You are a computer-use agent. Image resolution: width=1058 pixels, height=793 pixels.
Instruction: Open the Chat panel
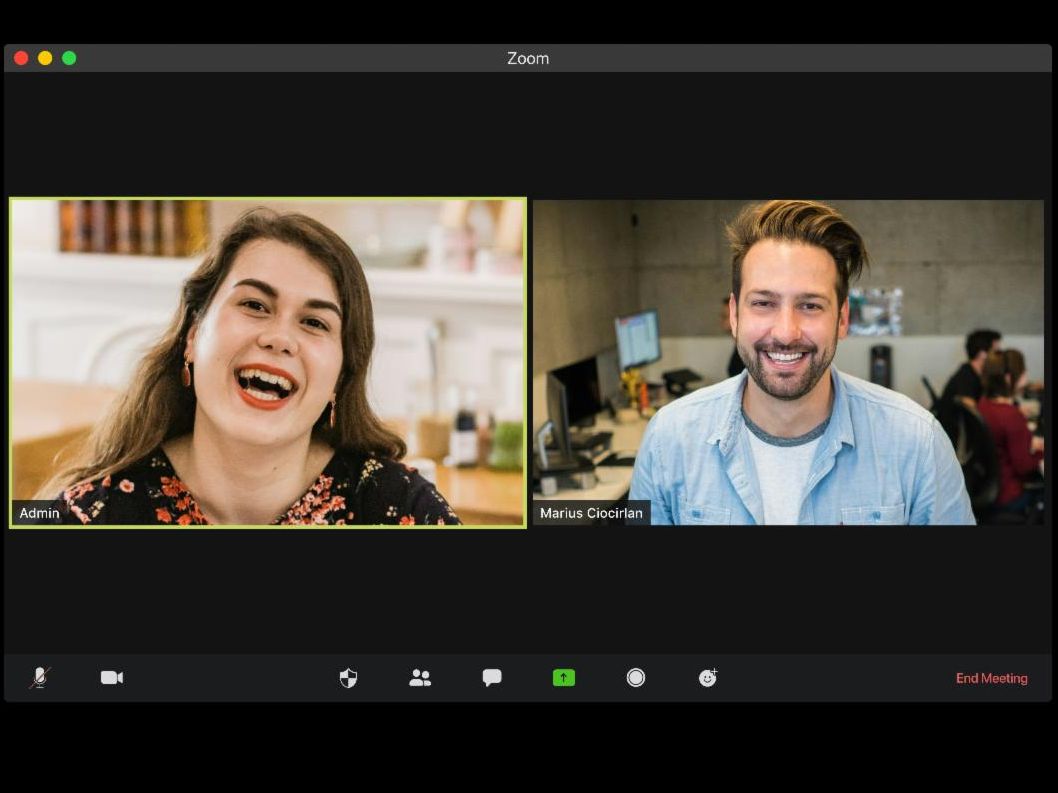tap(492, 678)
